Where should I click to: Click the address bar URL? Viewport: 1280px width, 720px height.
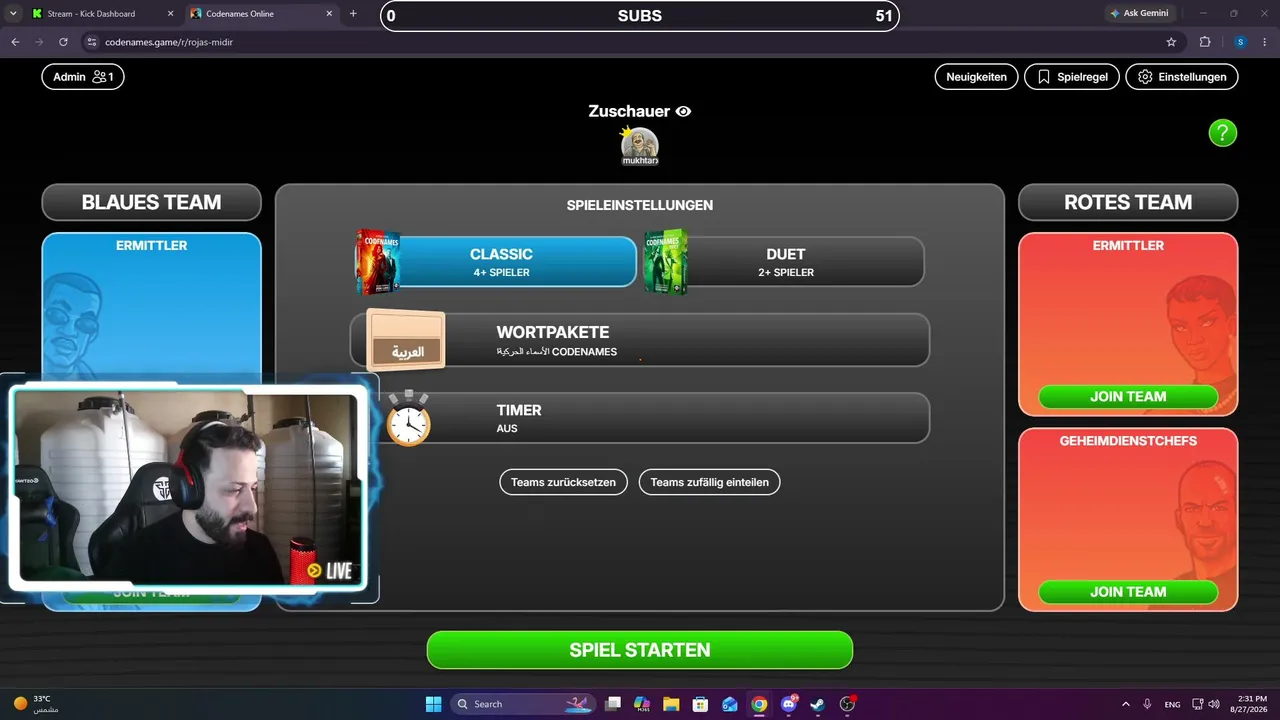[x=169, y=42]
